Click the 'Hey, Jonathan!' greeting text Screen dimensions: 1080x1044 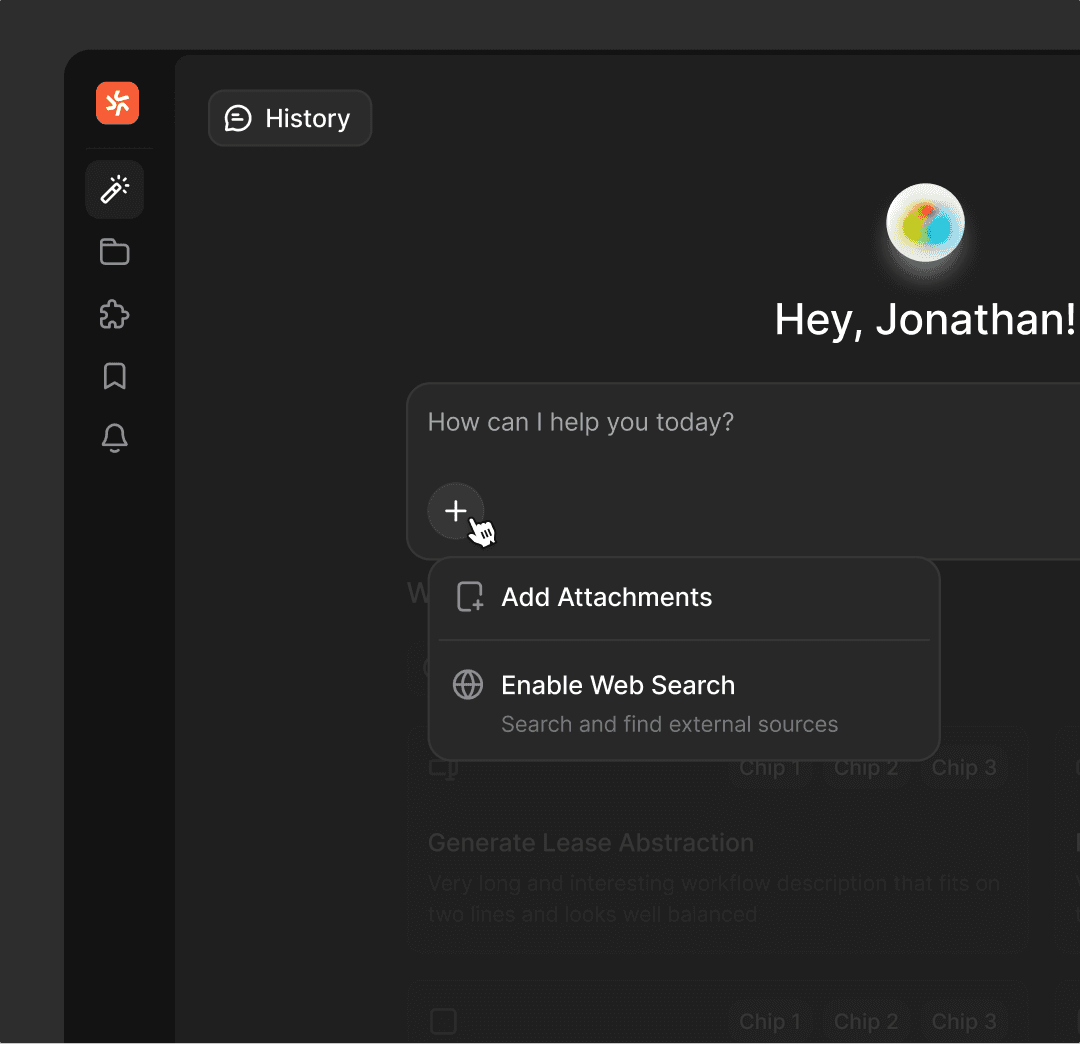coord(925,320)
